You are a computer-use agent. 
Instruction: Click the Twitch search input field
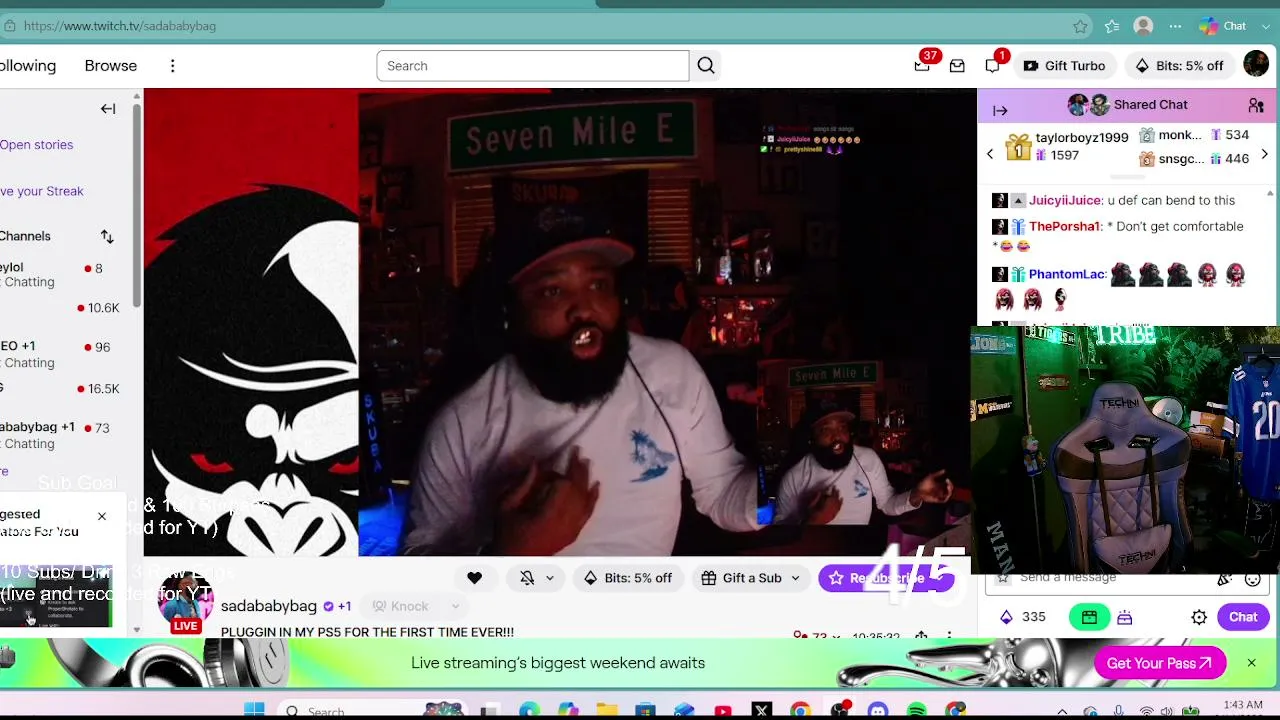533,66
